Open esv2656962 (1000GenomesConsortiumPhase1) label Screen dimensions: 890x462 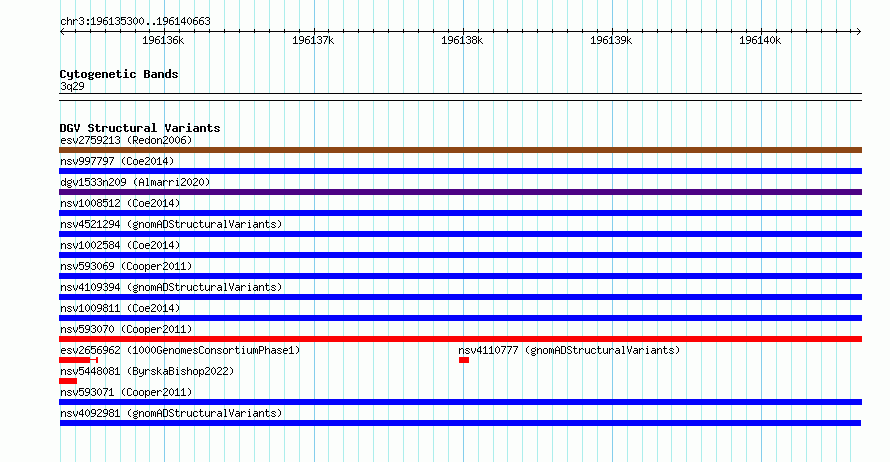[x=180, y=350]
